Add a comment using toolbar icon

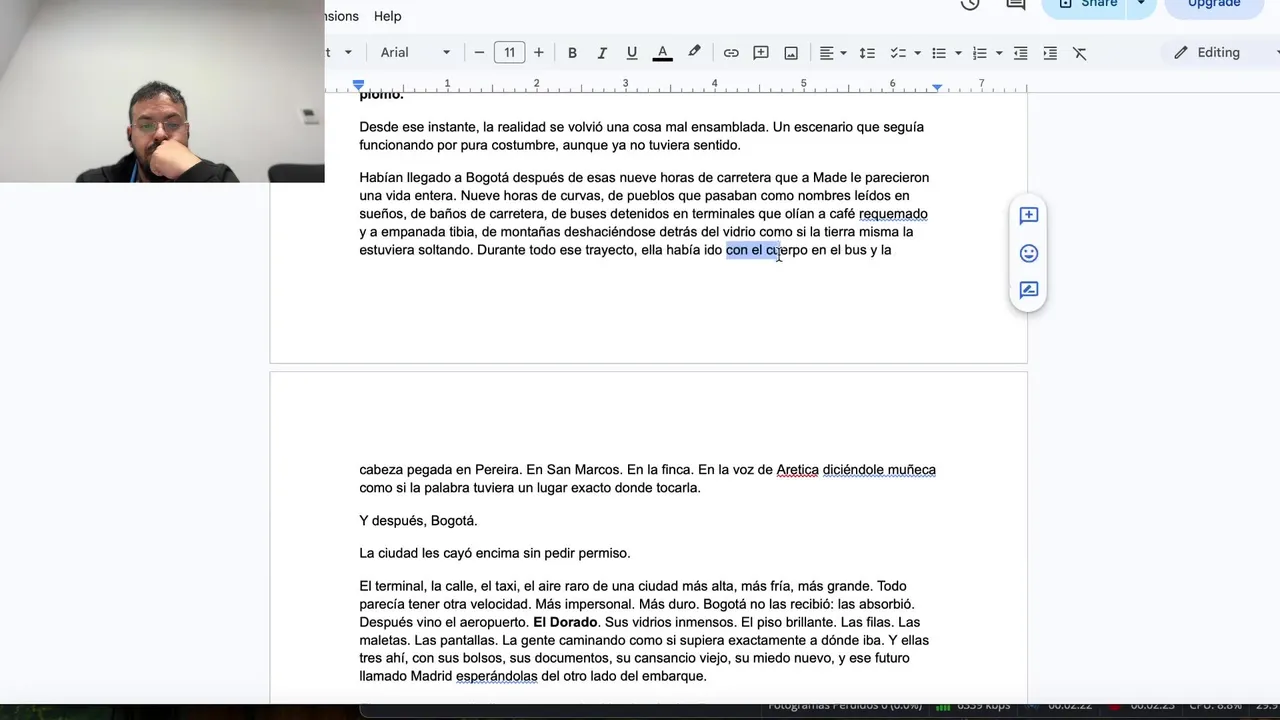click(x=761, y=53)
